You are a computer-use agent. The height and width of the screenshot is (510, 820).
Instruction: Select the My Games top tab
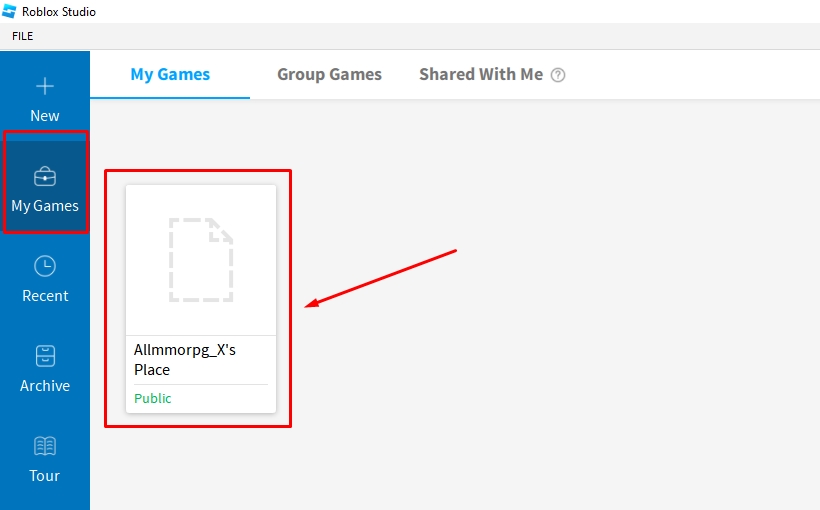pos(170,74)
